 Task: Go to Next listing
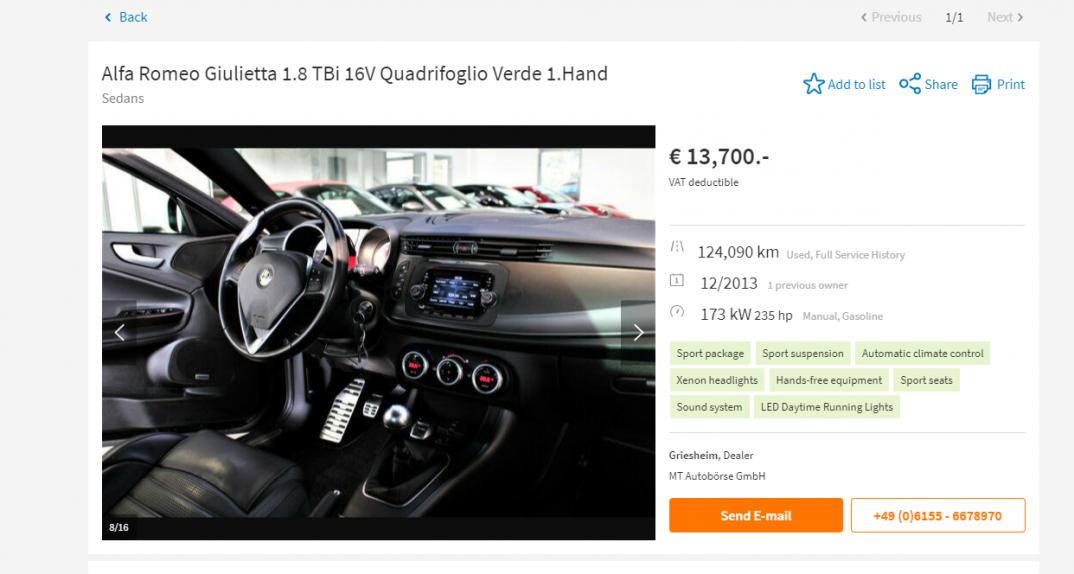(x=1005, y=17)
